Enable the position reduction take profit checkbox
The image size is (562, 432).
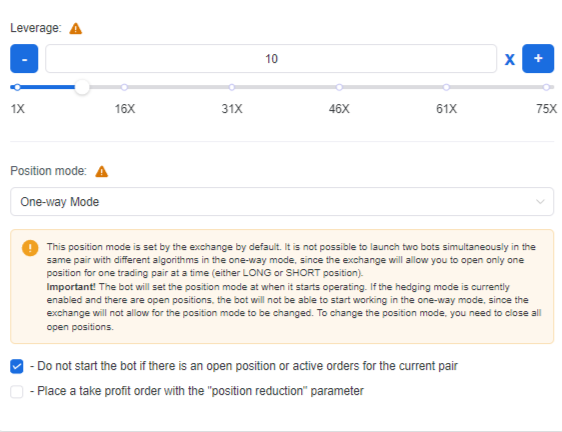coord(17,391)
